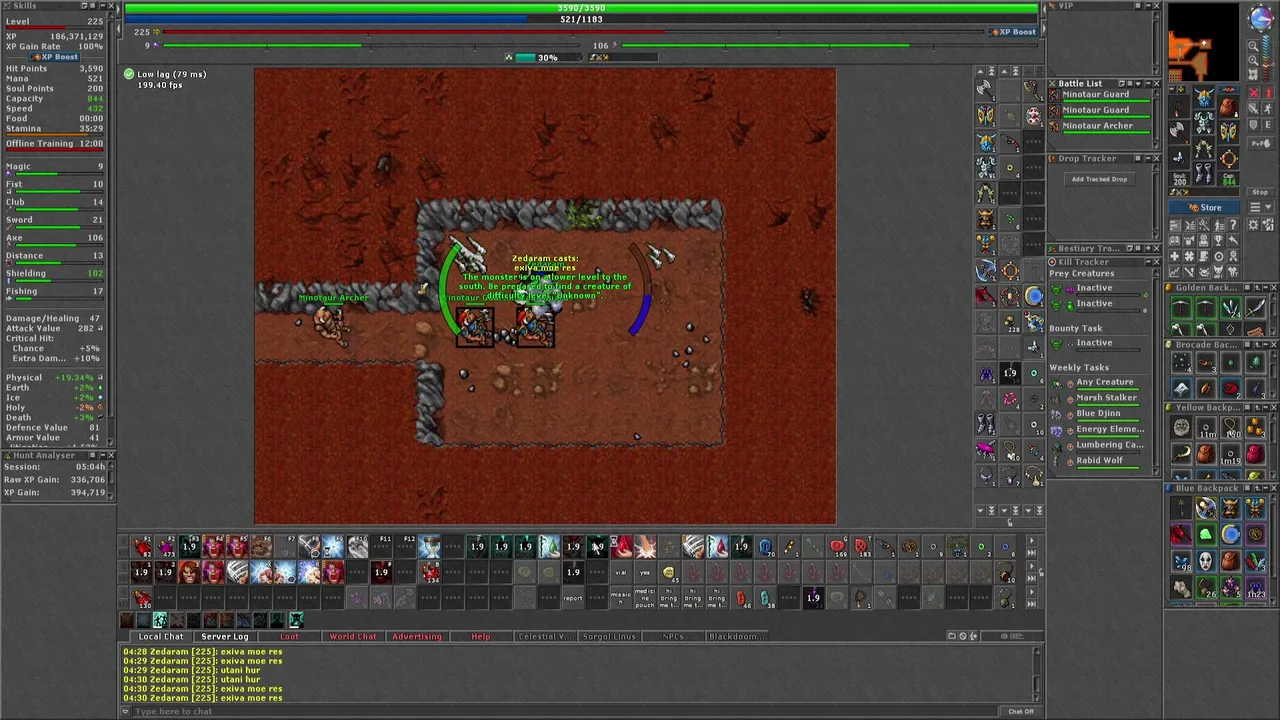The width and height of the screenshot is (1280, 720).
Task: Trigger the 'yes' hotkey slot
Action: tap(643, 572)
